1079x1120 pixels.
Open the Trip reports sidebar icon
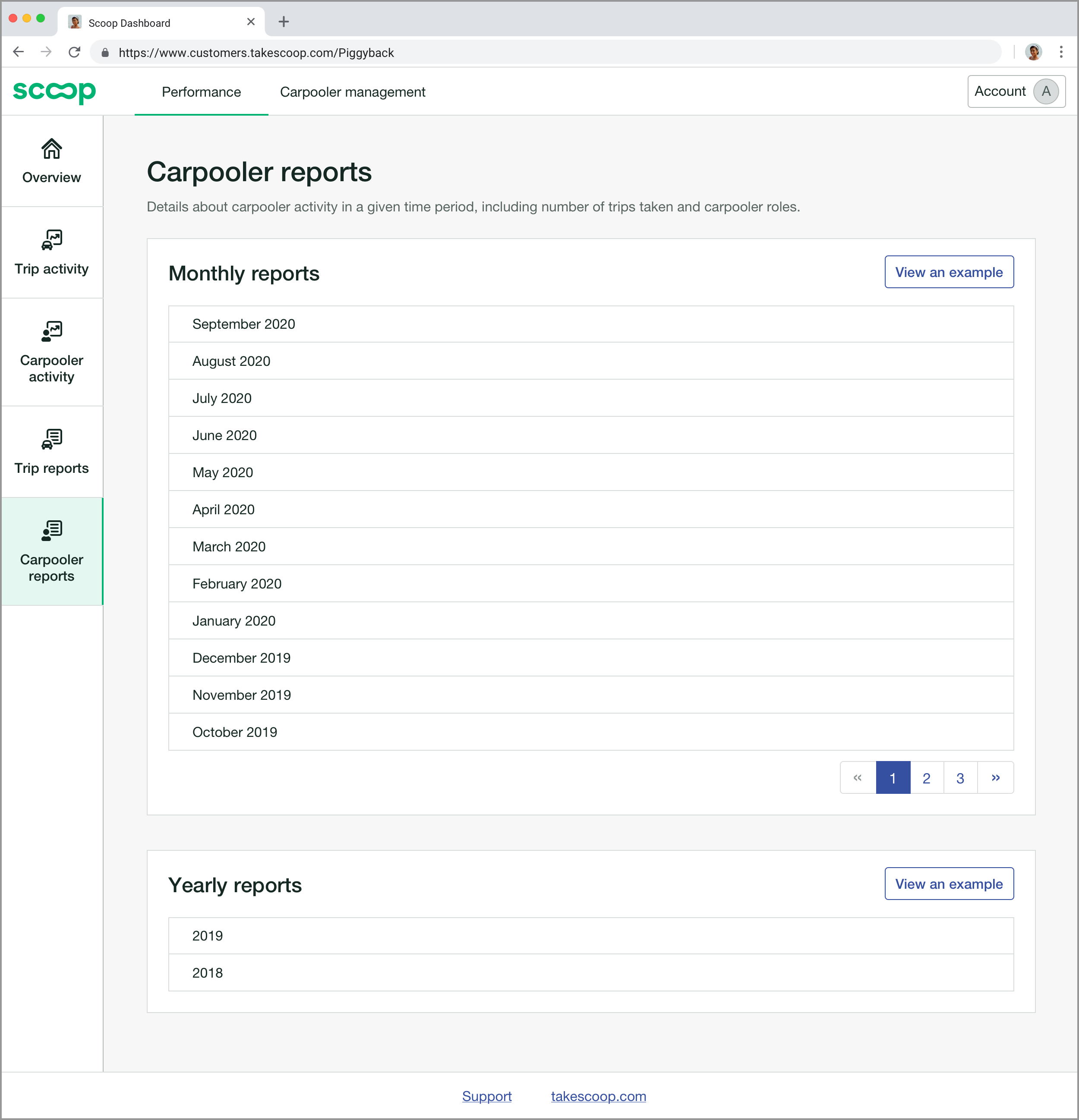[x=51, y=440]
